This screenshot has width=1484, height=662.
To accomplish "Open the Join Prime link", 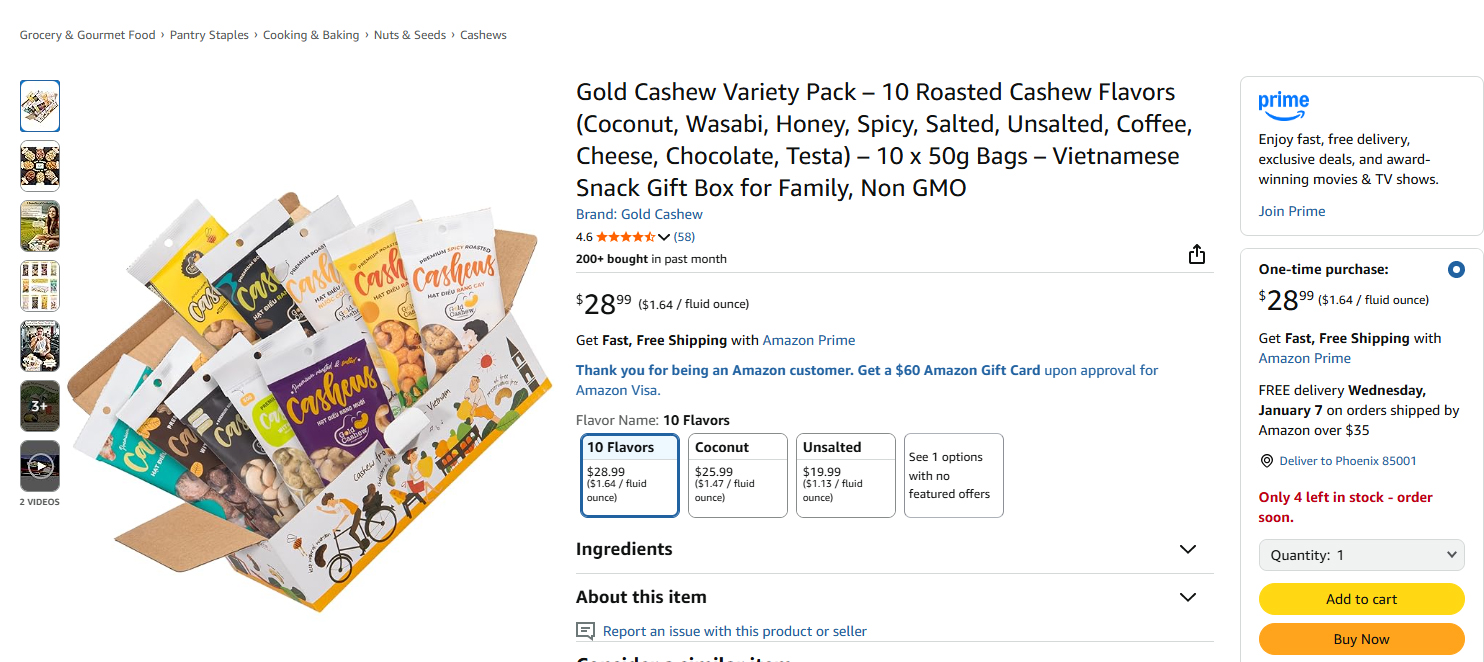I will [x=1292, y=211].
